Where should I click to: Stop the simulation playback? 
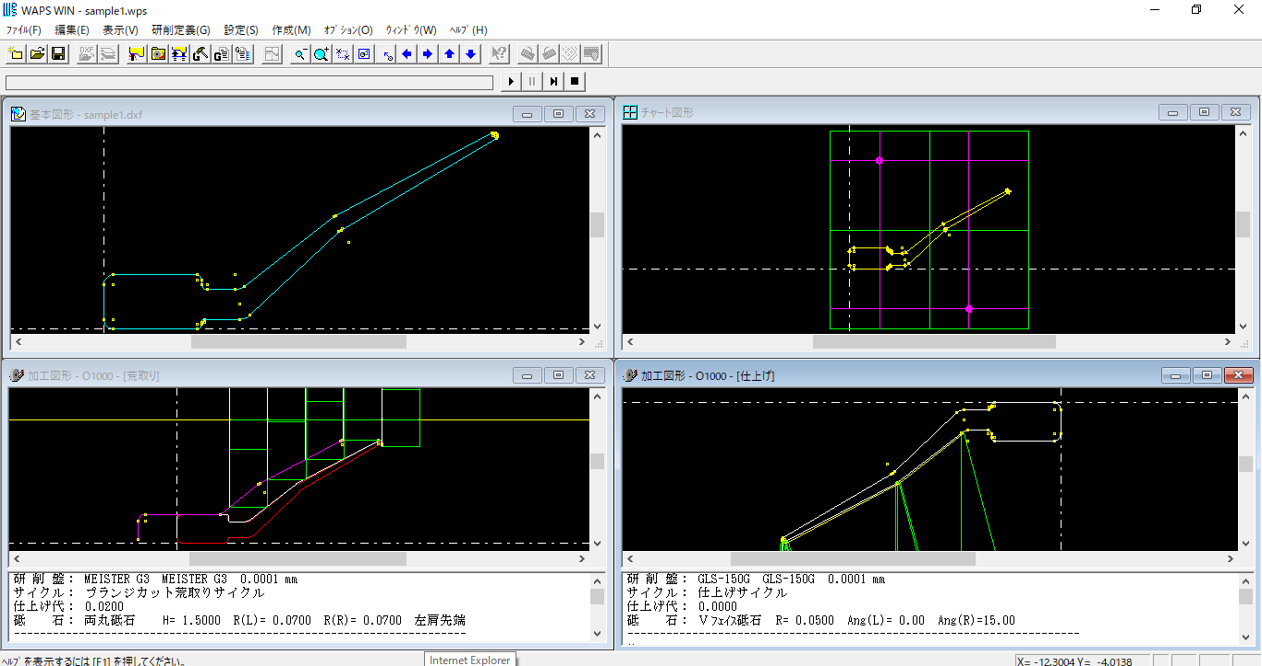click(574, 82)
